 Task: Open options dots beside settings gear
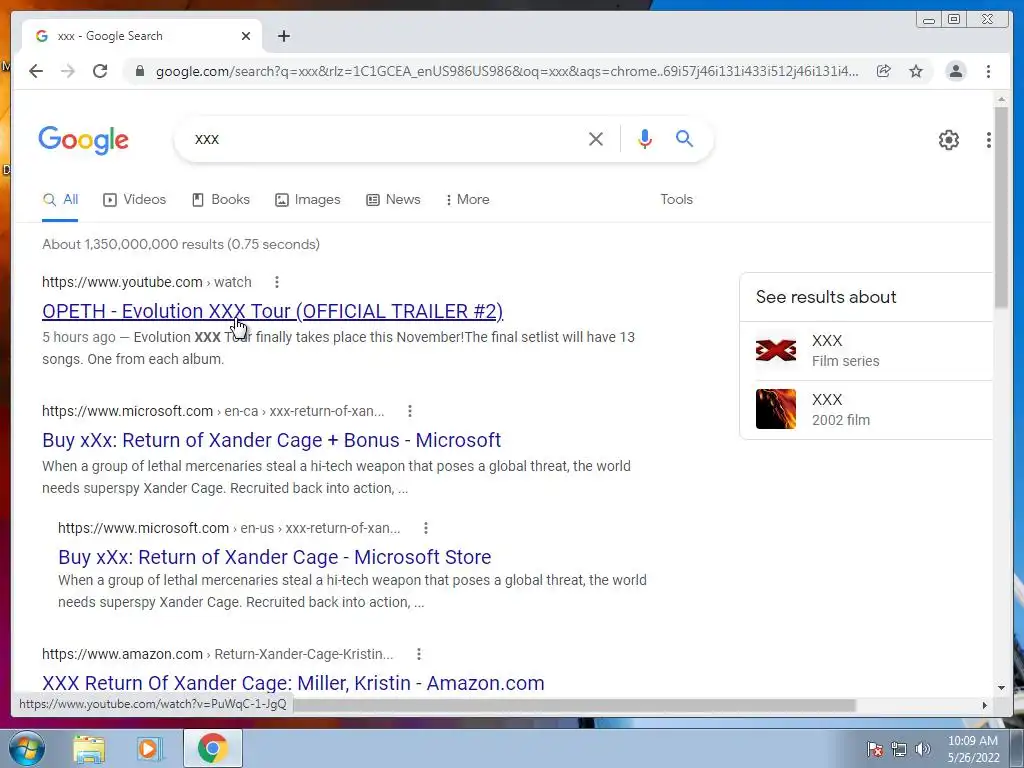[x=989, y=140]
